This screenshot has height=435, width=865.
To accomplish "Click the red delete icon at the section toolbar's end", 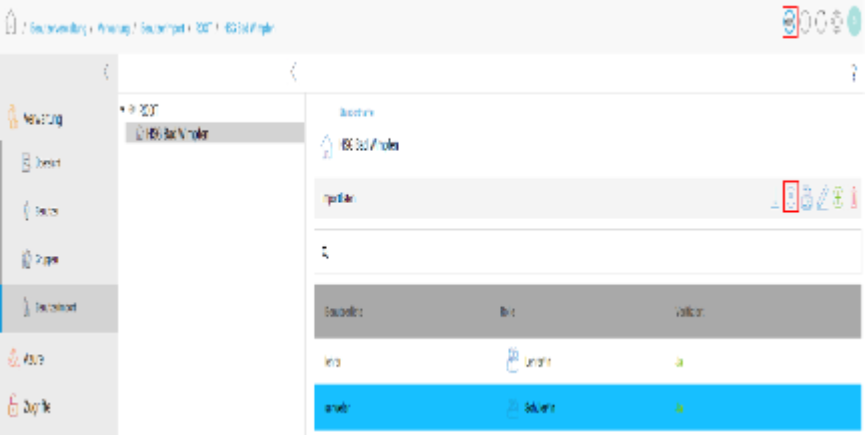I will [854, 198].
